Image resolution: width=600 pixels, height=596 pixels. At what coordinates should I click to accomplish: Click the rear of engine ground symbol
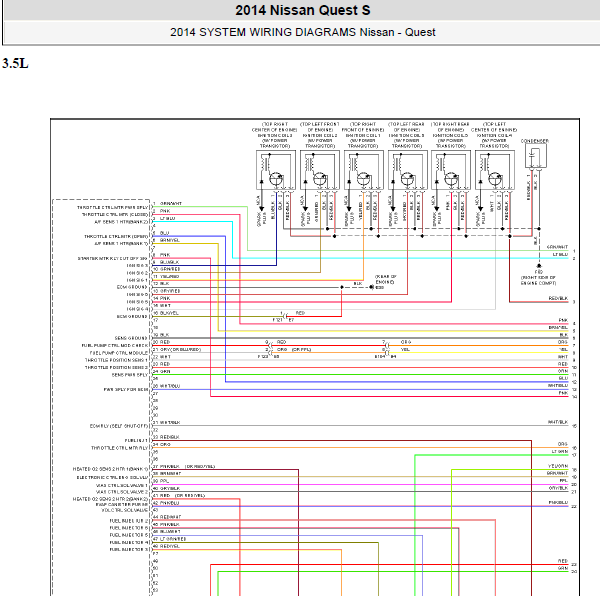click(372, 287)
